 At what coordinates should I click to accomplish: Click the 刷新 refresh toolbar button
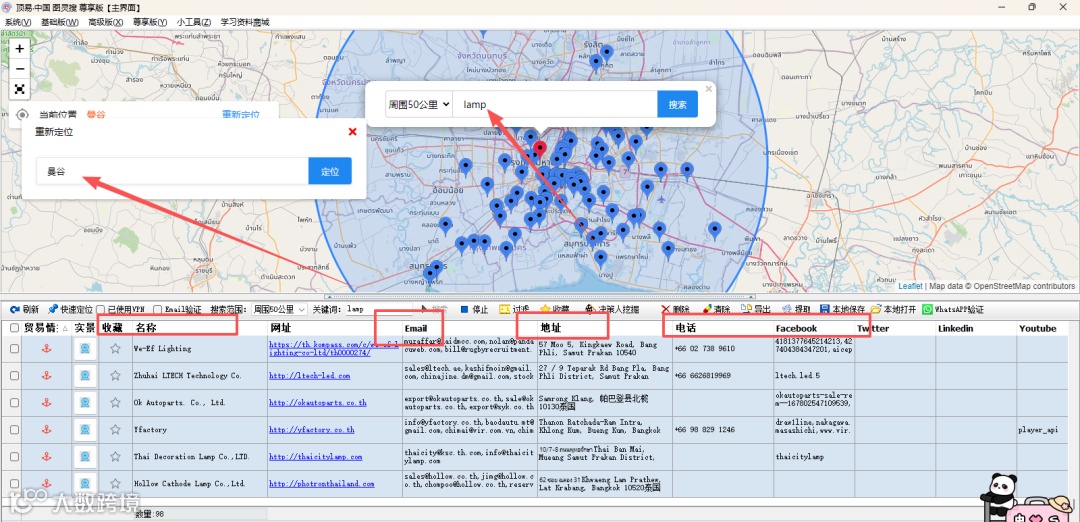pos(24,310)
